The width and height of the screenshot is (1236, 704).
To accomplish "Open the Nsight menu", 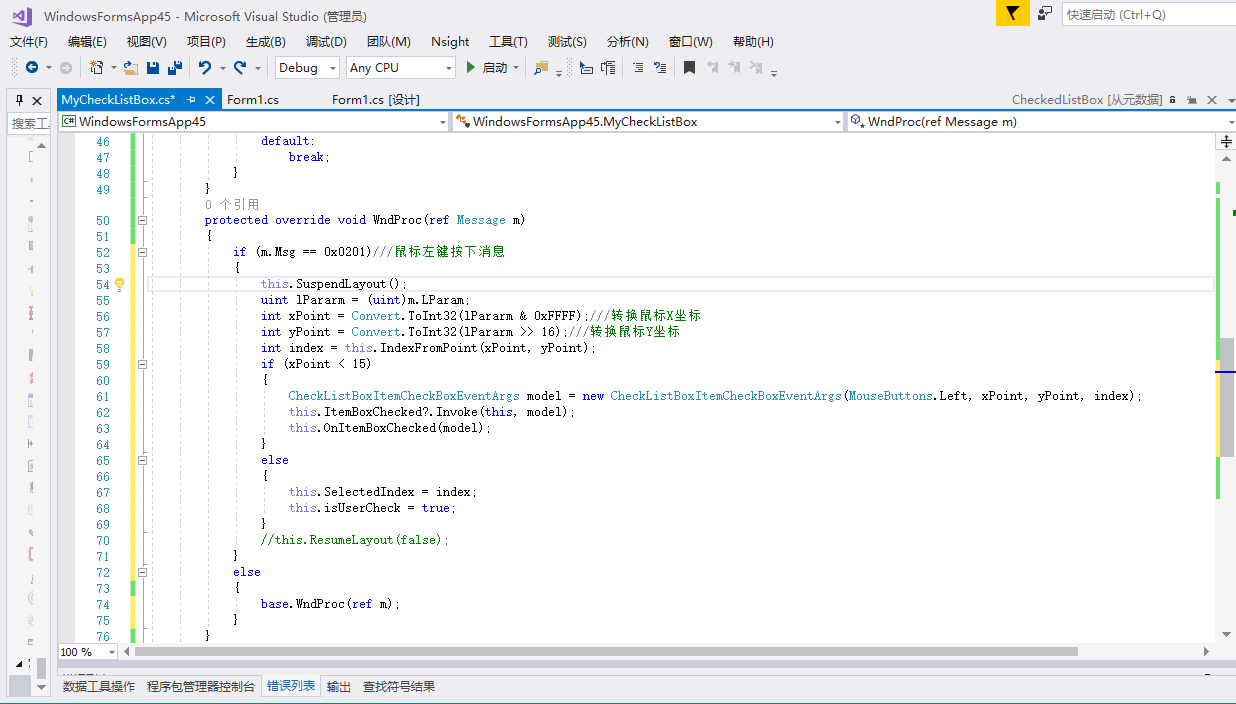I will point(450,41).
